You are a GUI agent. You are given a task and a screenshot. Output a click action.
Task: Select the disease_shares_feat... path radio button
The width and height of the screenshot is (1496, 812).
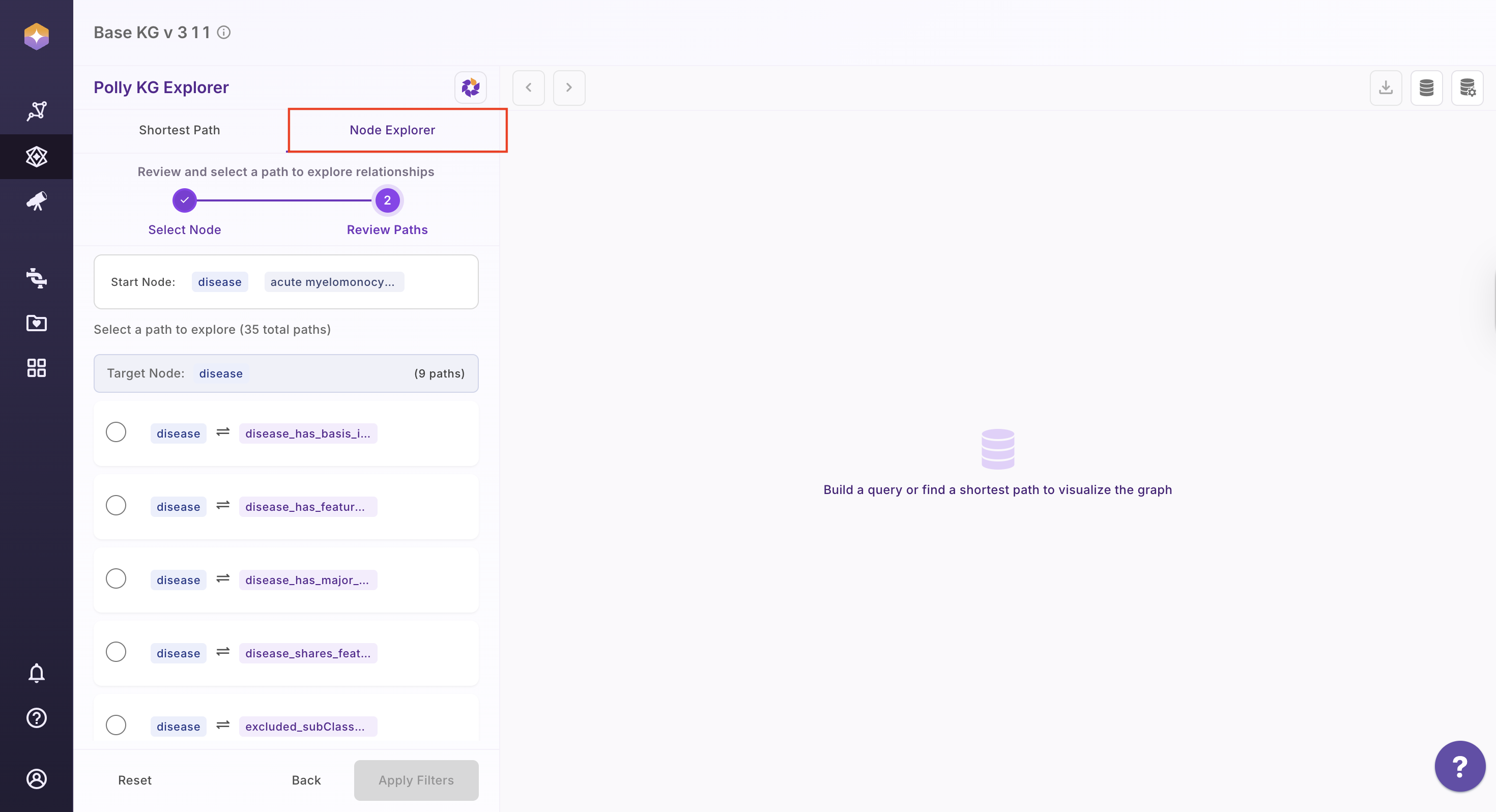116,652
